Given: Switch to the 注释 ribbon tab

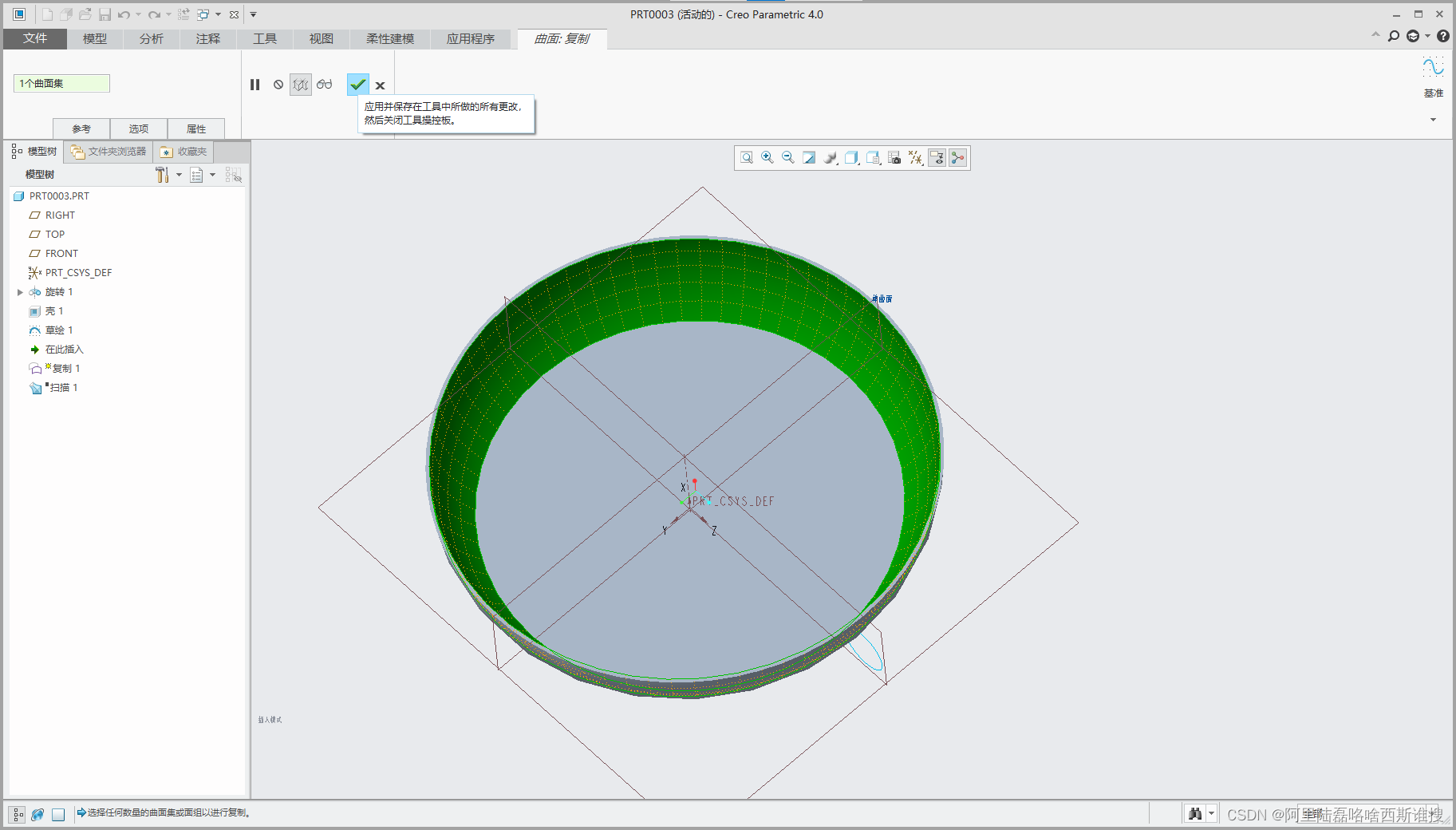Looking at the screenshot, I should 208,38.
